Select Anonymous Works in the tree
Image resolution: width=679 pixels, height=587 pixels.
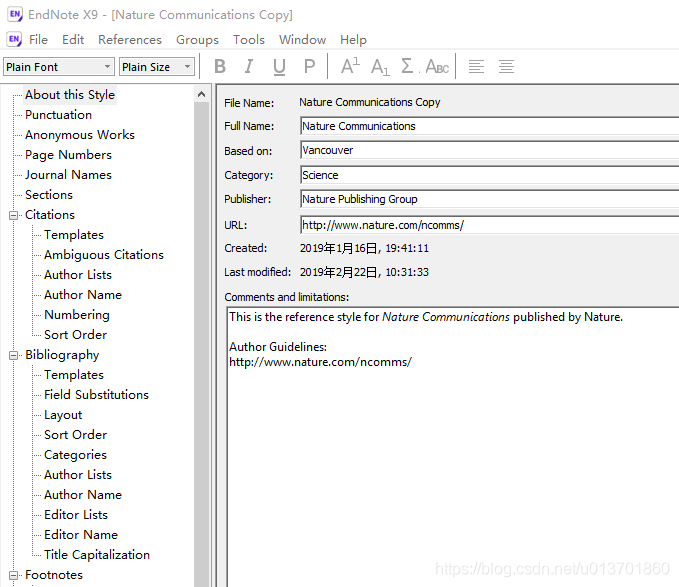[x=80, y=135]
